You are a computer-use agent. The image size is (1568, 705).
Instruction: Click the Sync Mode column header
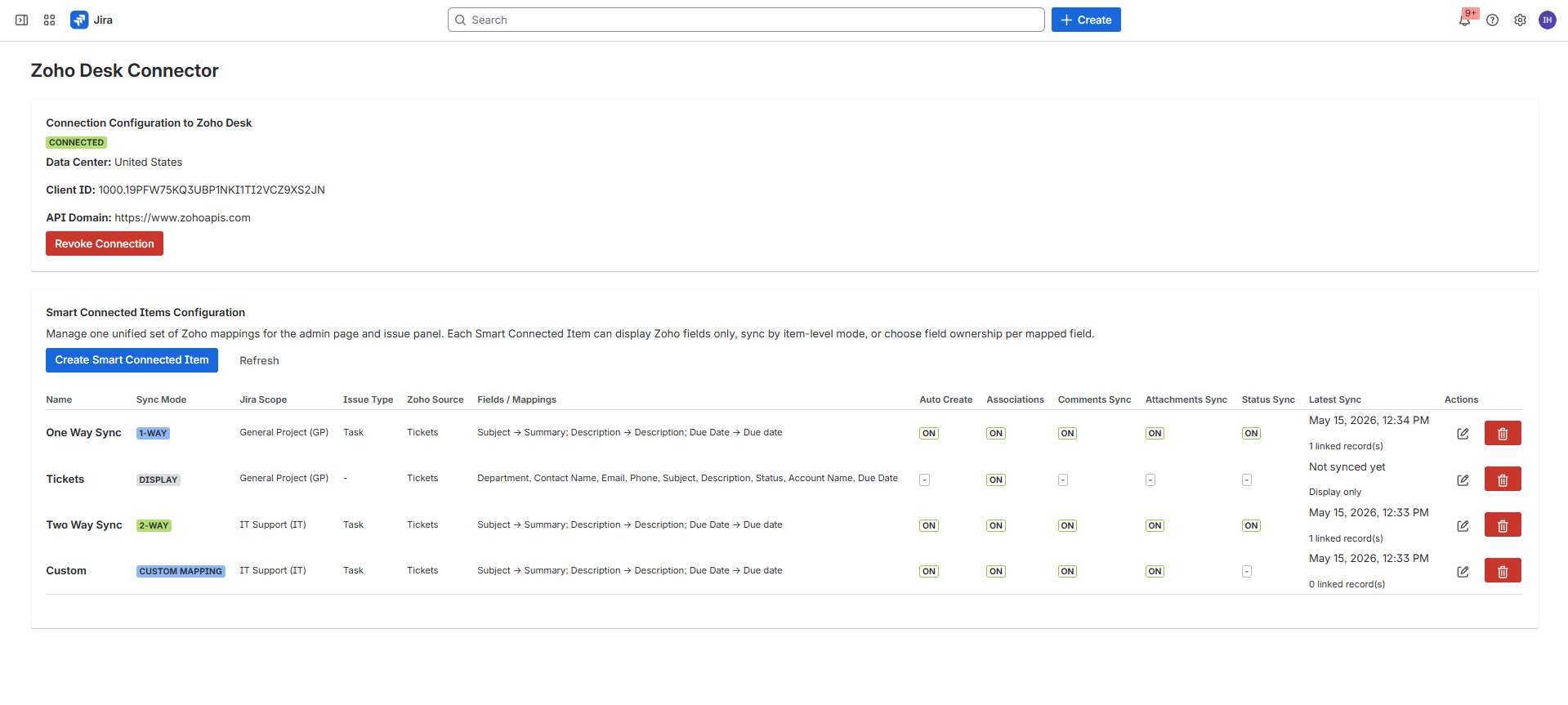coord(161,400)
